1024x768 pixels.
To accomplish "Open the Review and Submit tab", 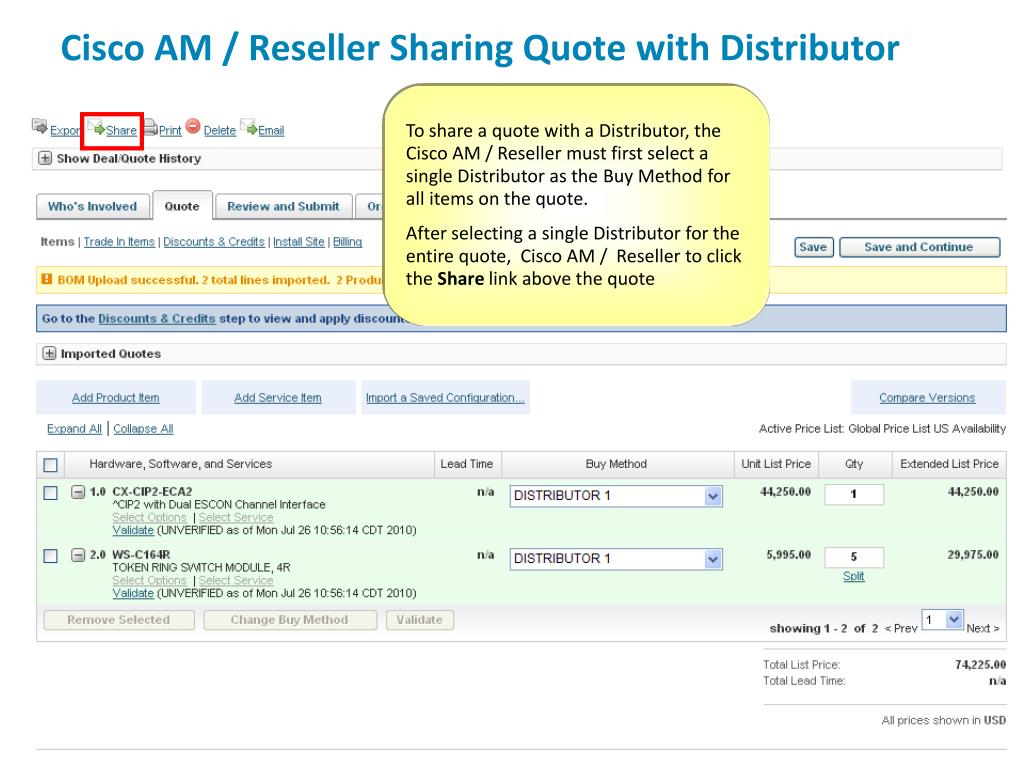I will 283,206.
